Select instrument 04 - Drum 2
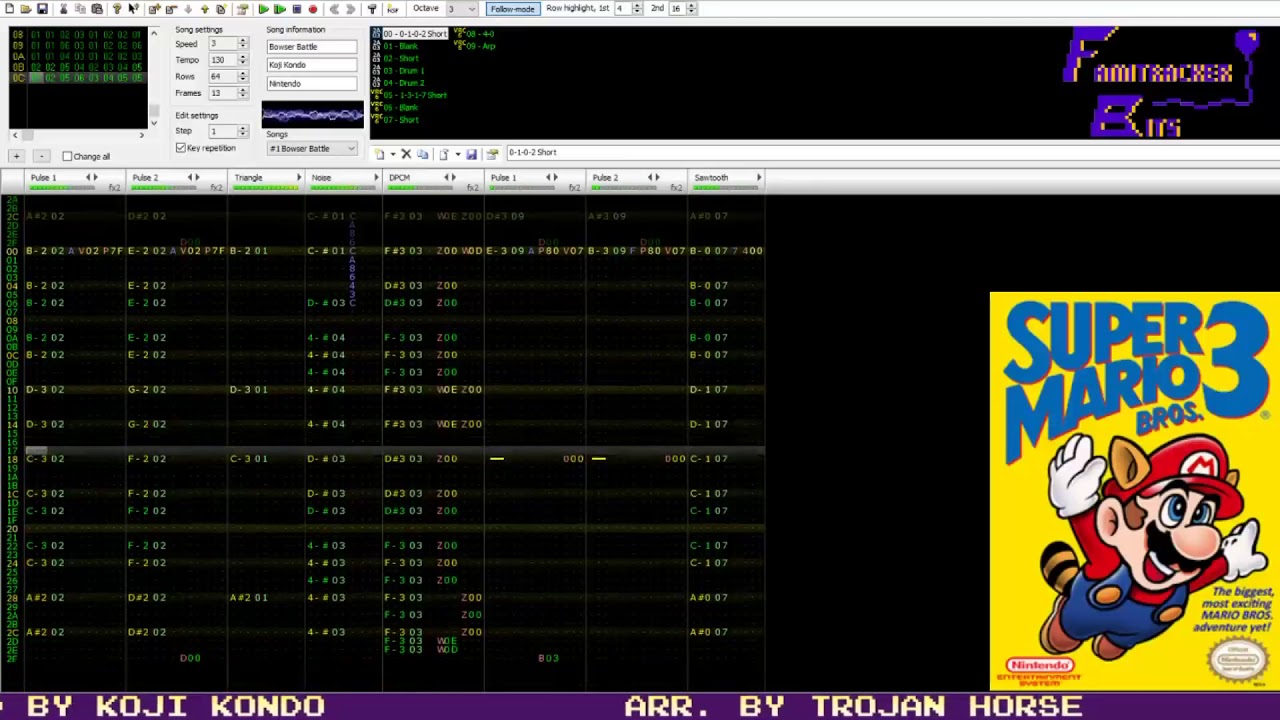Screen dimensions: 1280x720 404,83
